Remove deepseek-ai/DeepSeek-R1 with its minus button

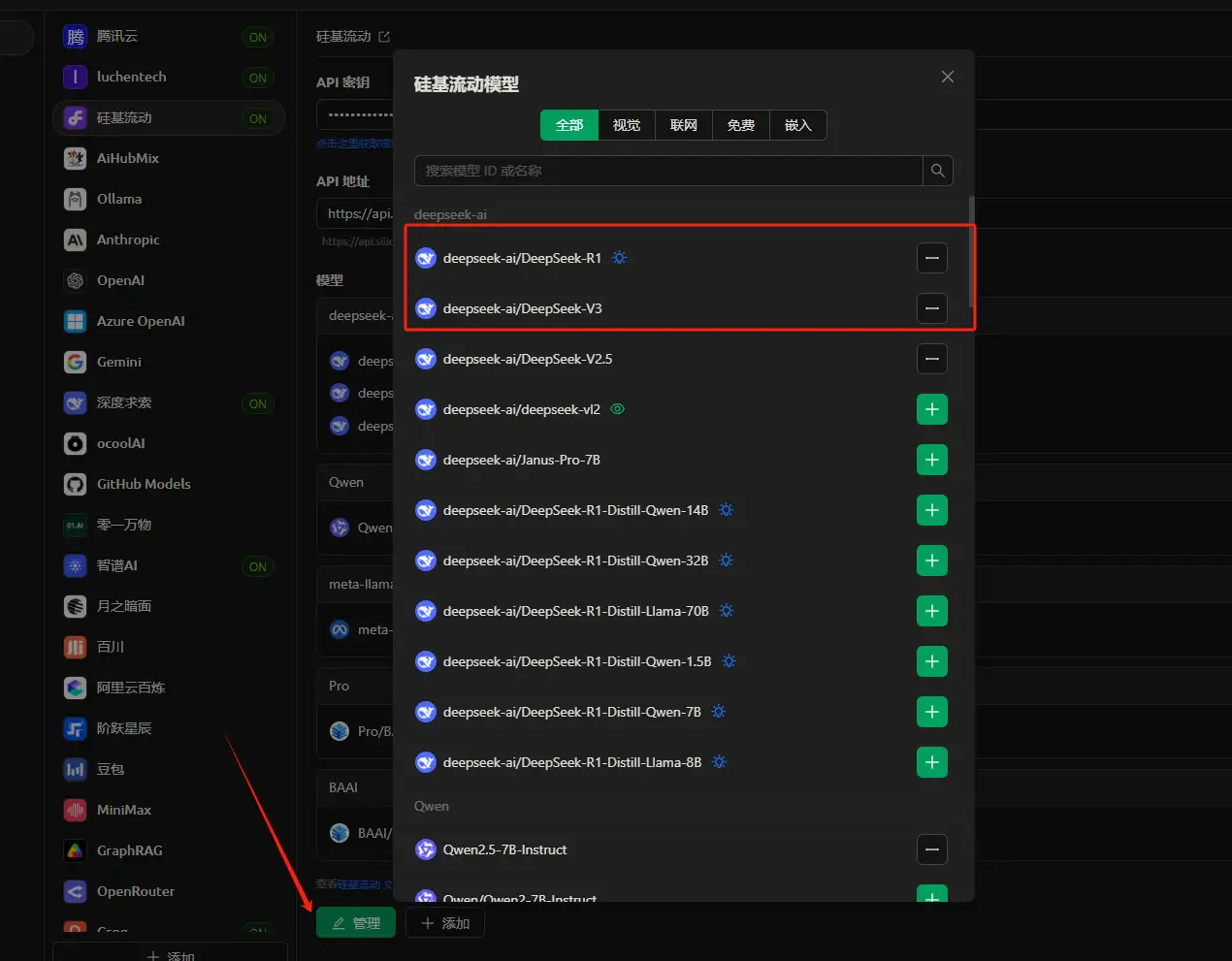coord(931,258)
